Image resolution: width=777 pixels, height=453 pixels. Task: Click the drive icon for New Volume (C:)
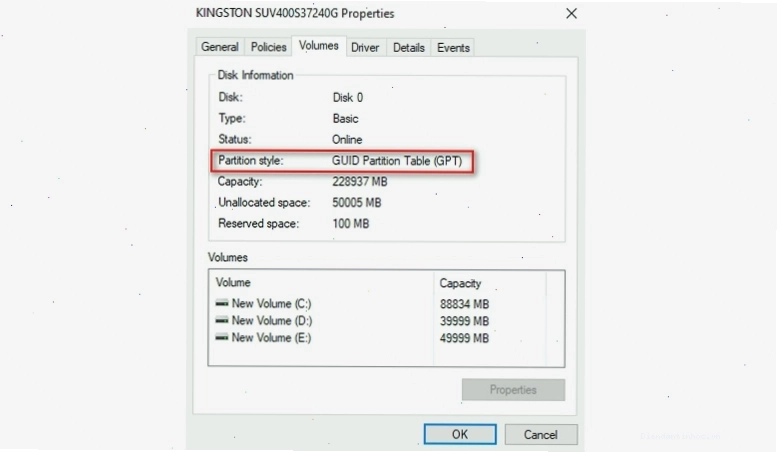tap(222, 303)
